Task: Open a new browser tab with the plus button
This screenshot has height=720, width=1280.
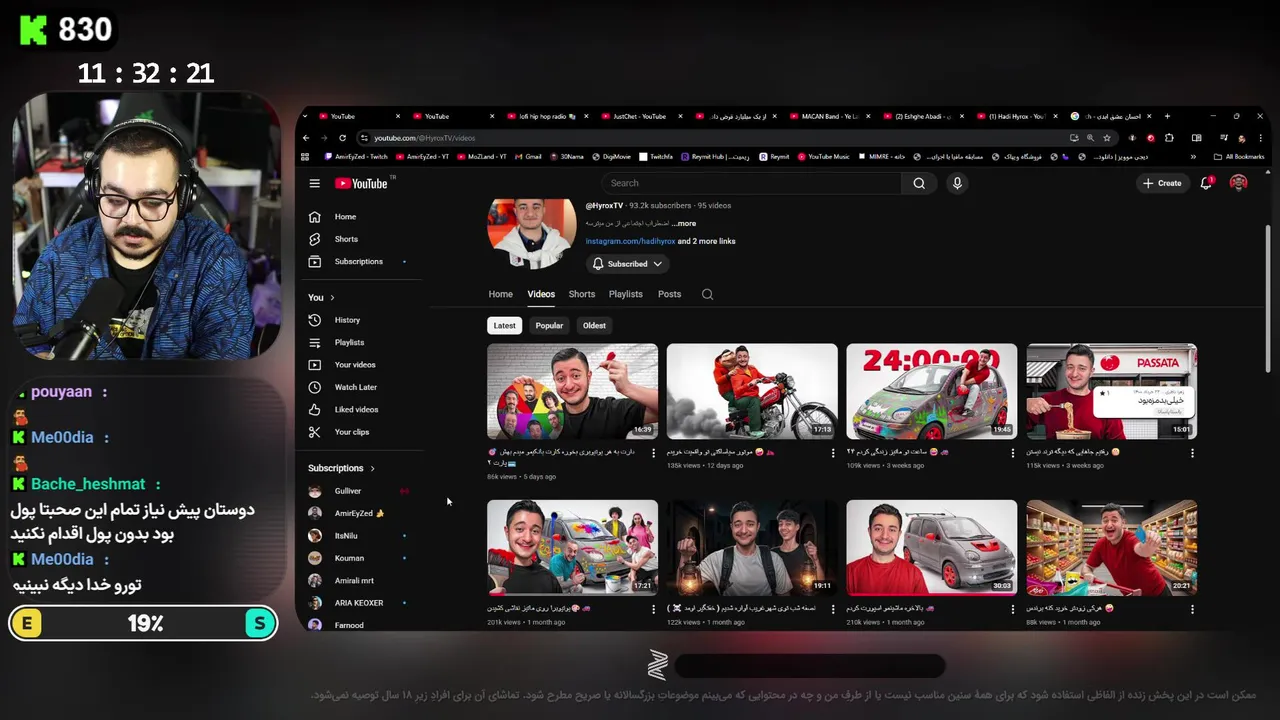Action: pos(1166,116)
